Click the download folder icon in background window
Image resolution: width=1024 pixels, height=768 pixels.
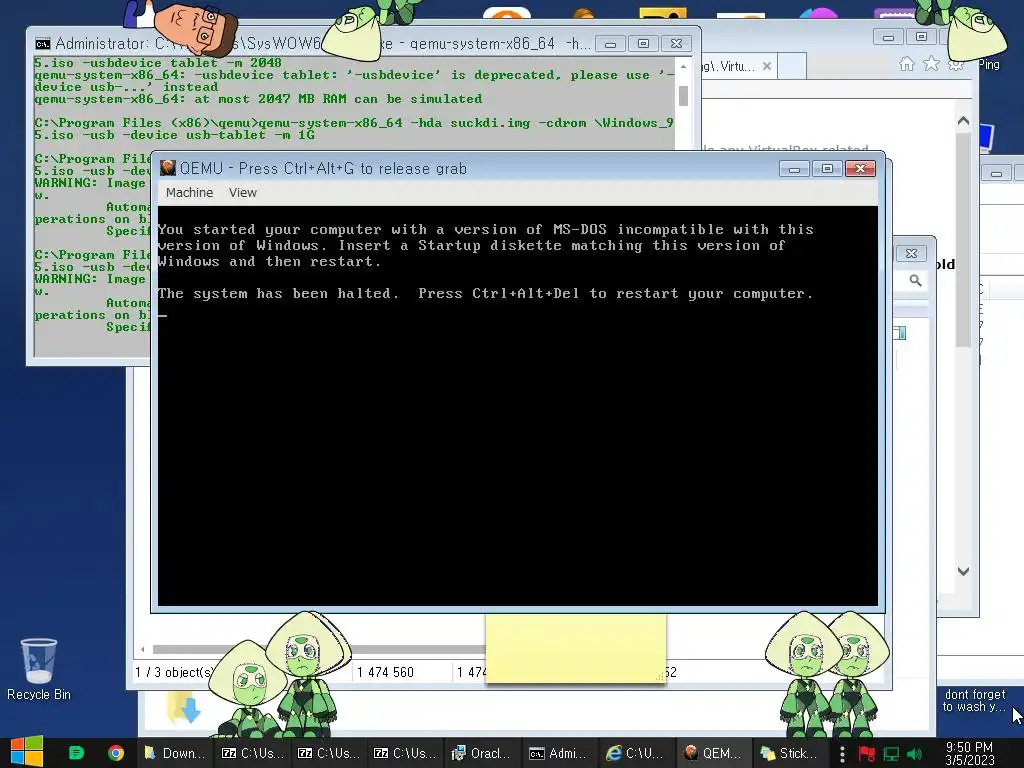[x=184, y=710]
